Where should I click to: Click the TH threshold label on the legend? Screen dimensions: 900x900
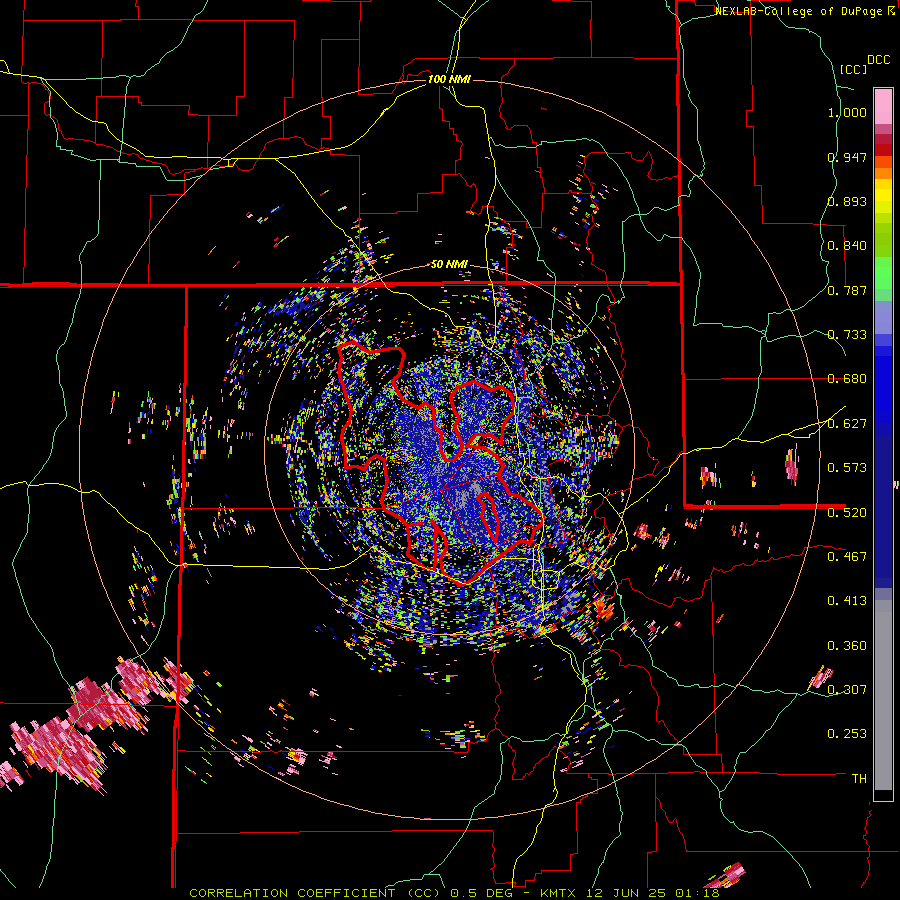(x=859, y=779)
